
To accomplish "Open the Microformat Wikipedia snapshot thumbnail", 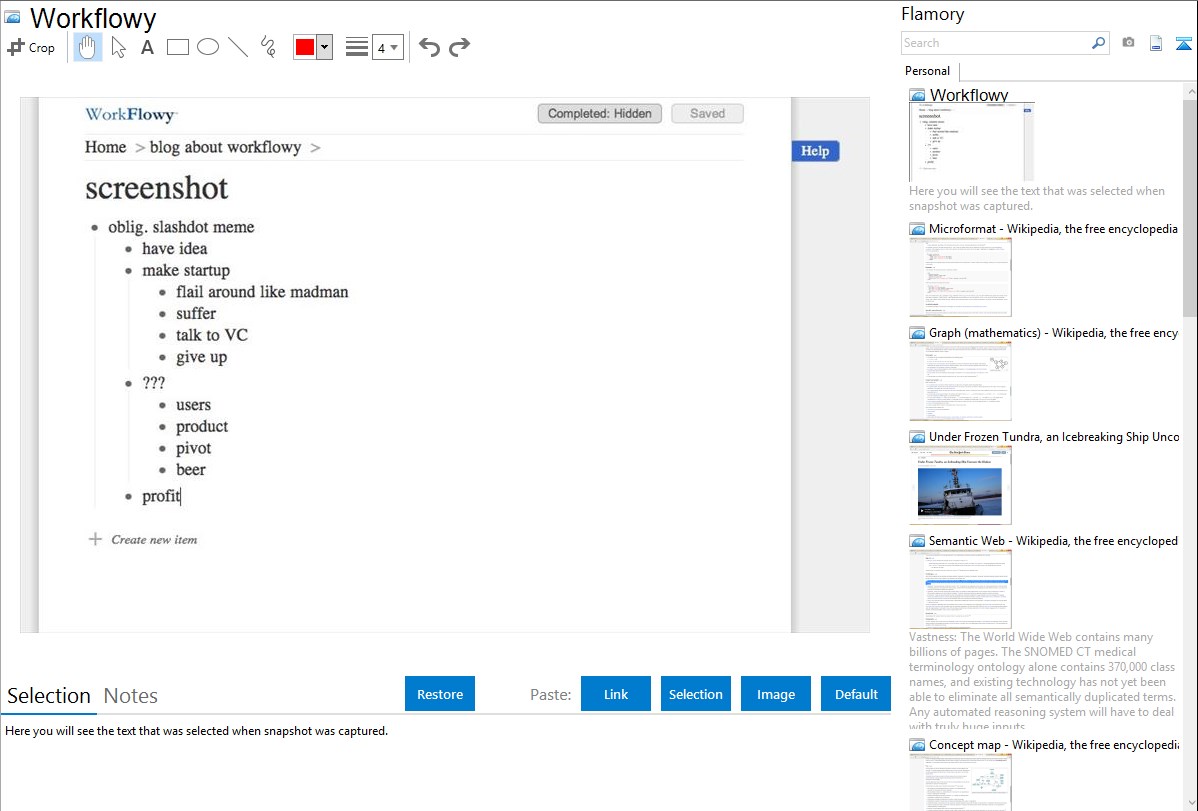I will tap(960, 277).
